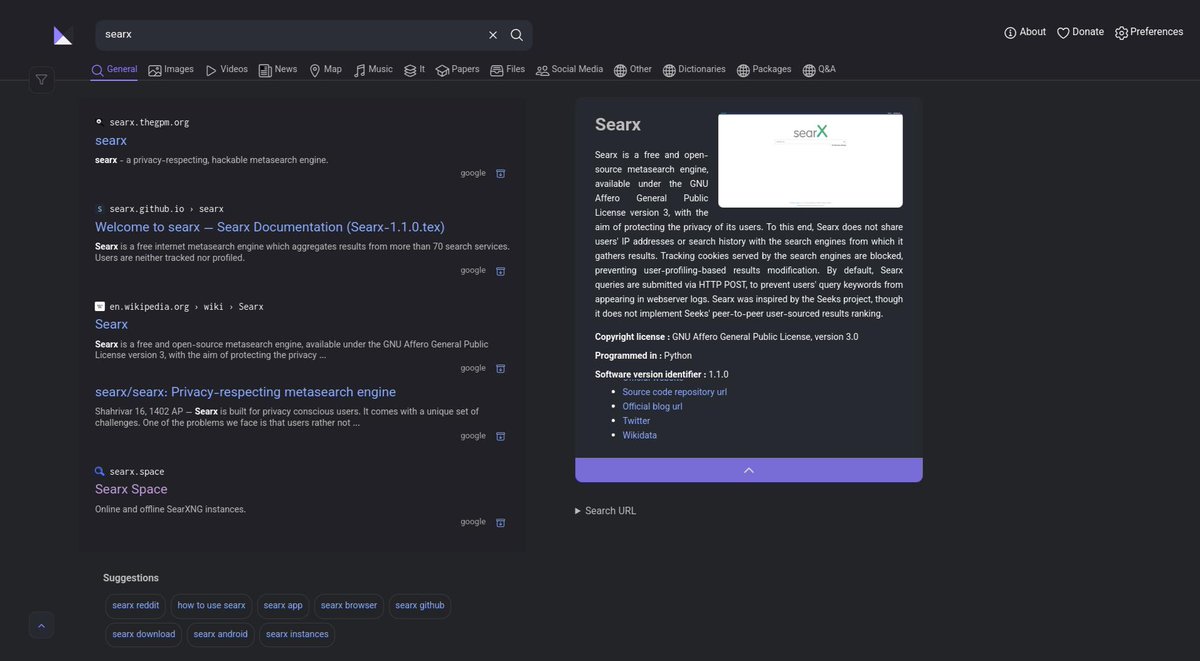Open the 'Searx Space' result title

tap(131, 489)
